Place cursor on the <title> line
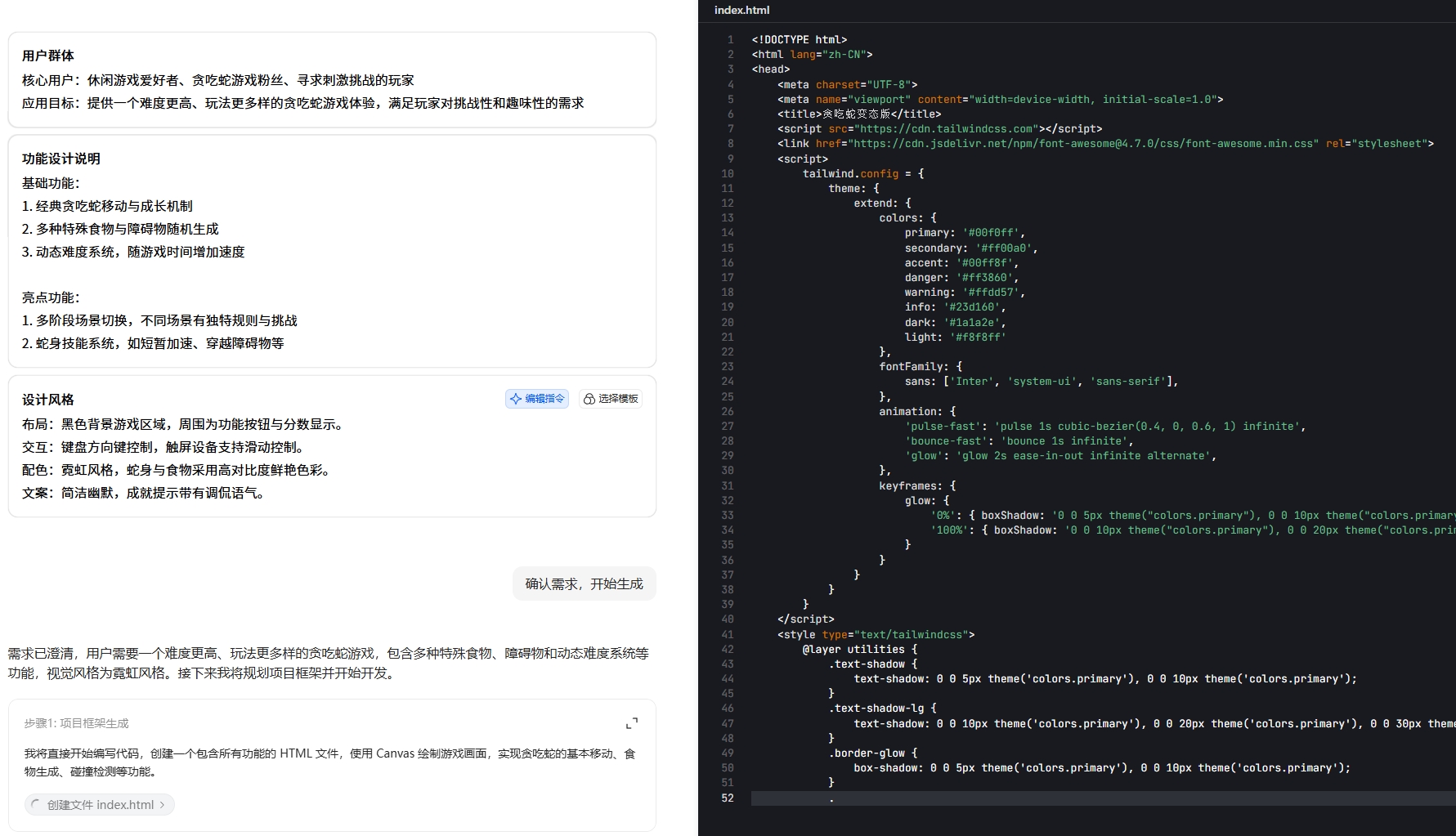1456x836 pixels. click(x=858, y=114)
